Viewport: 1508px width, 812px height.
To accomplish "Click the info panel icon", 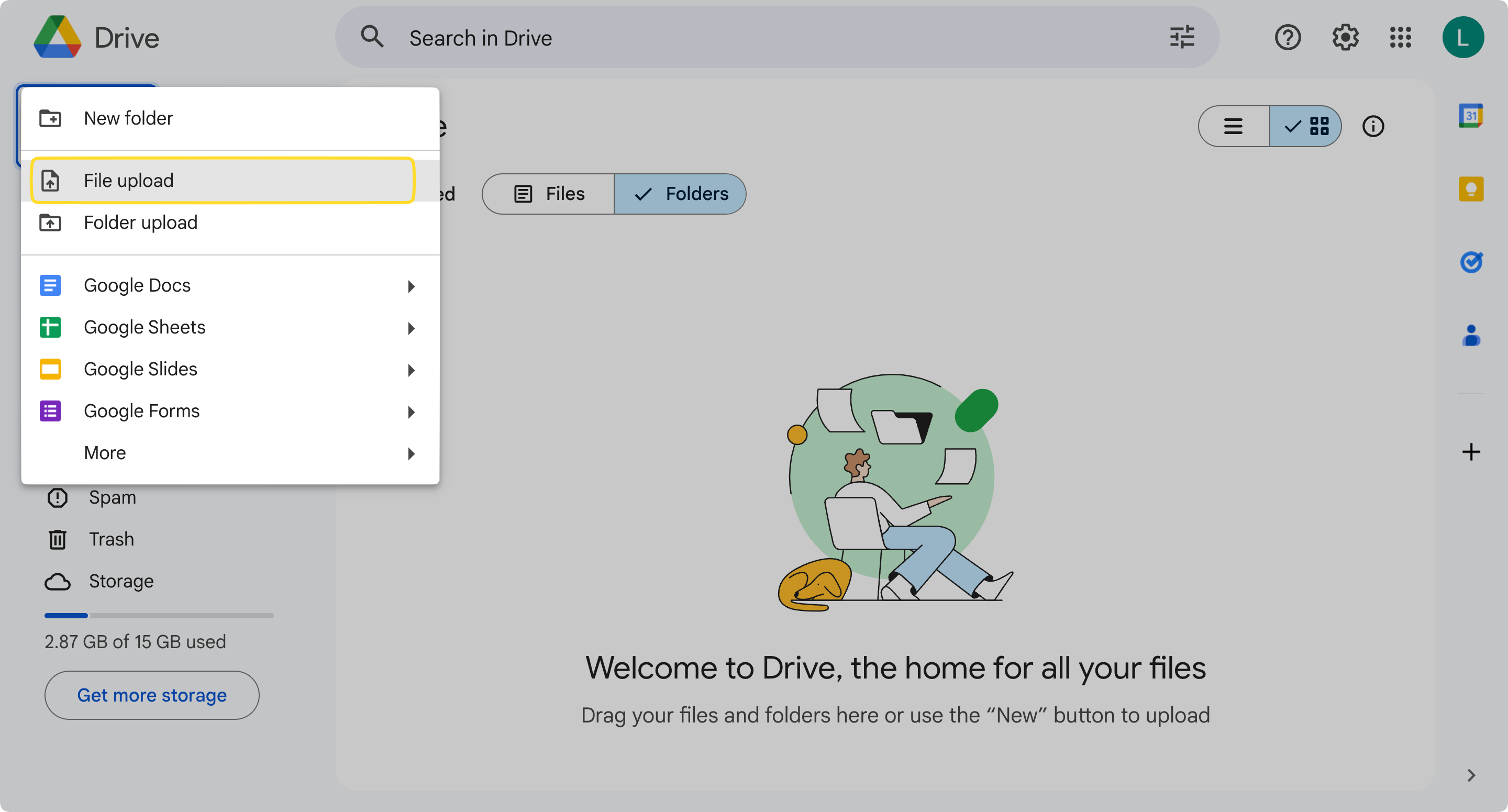I will (1374, 126).
